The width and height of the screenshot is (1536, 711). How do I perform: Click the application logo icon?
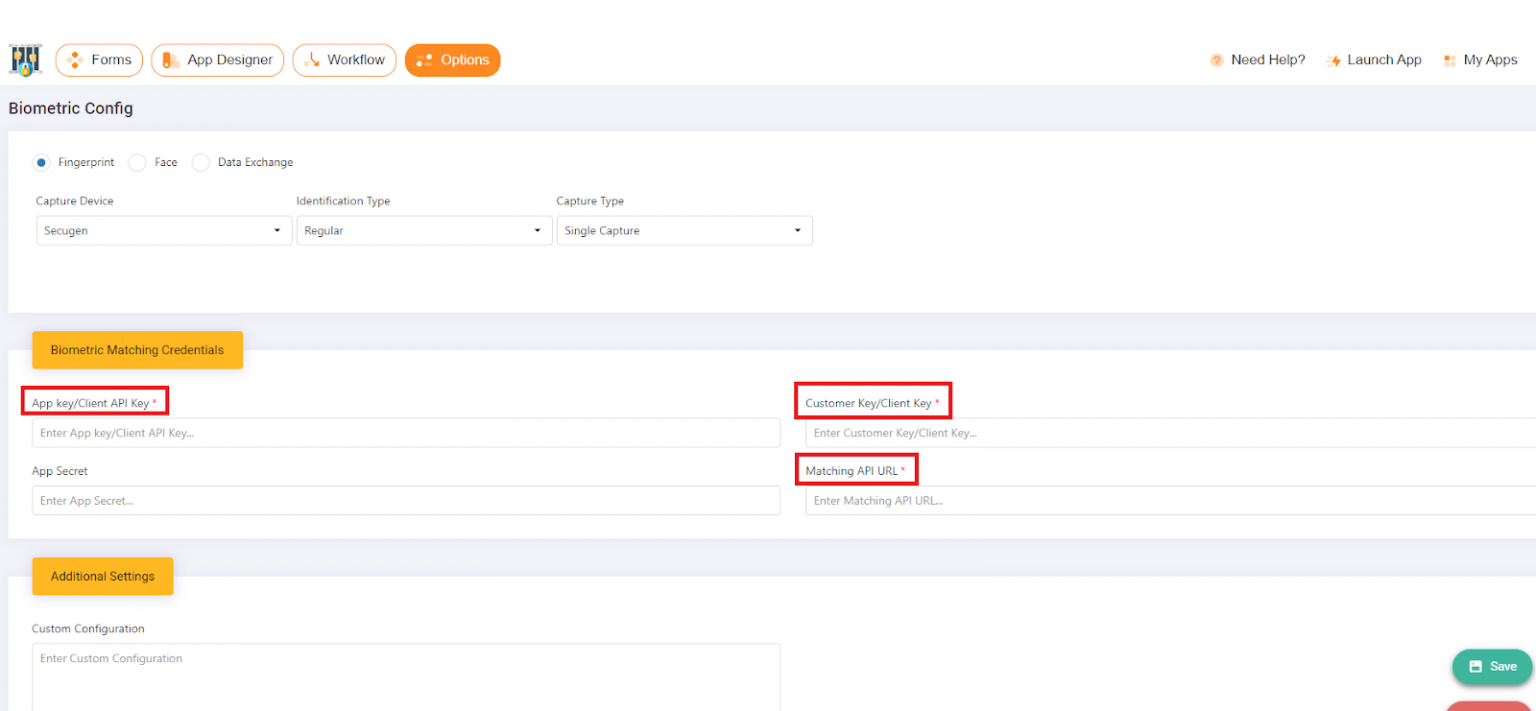click(x=25, y=60)
